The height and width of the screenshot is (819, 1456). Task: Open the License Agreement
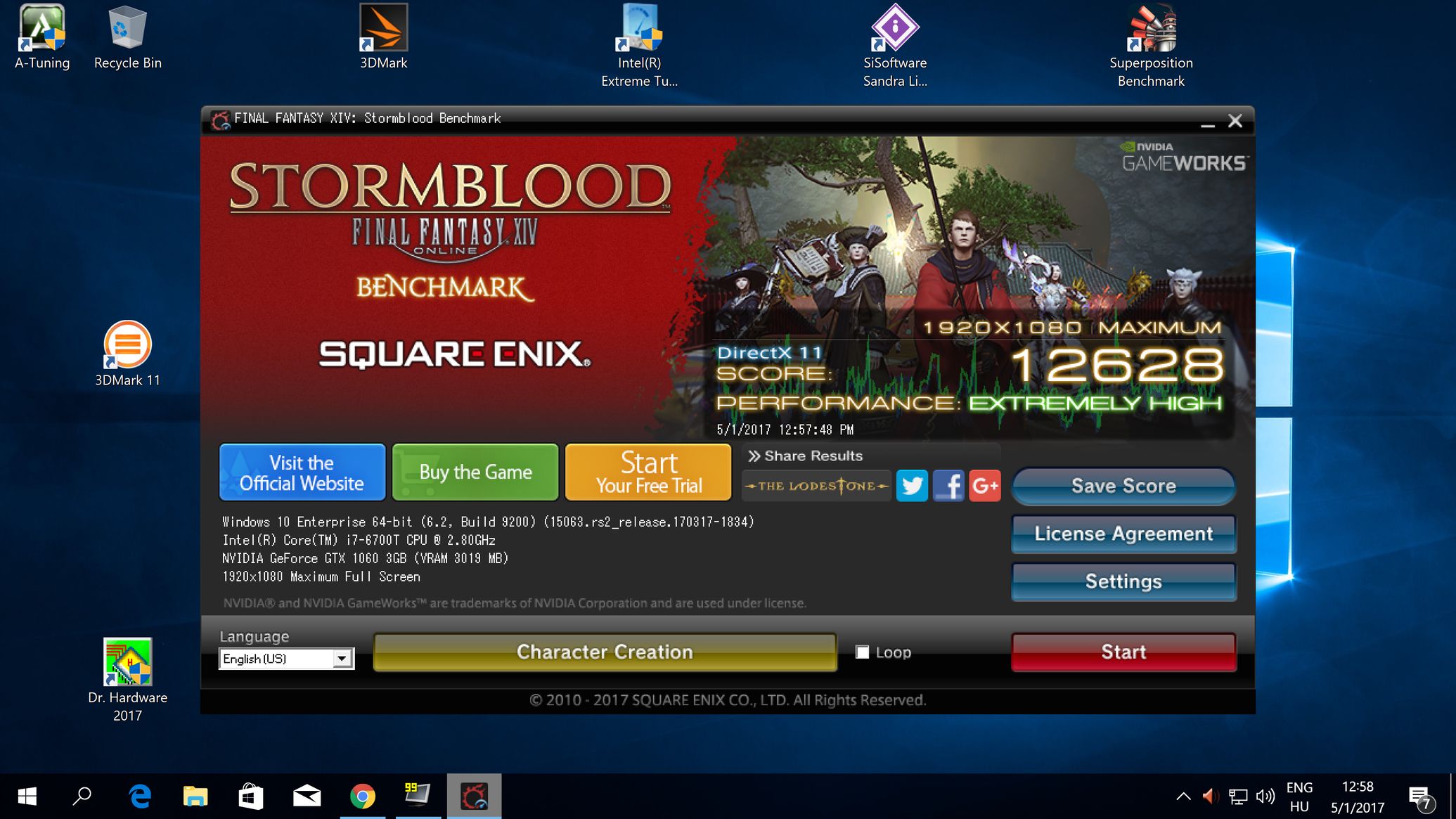click(x=1123, y=534)
